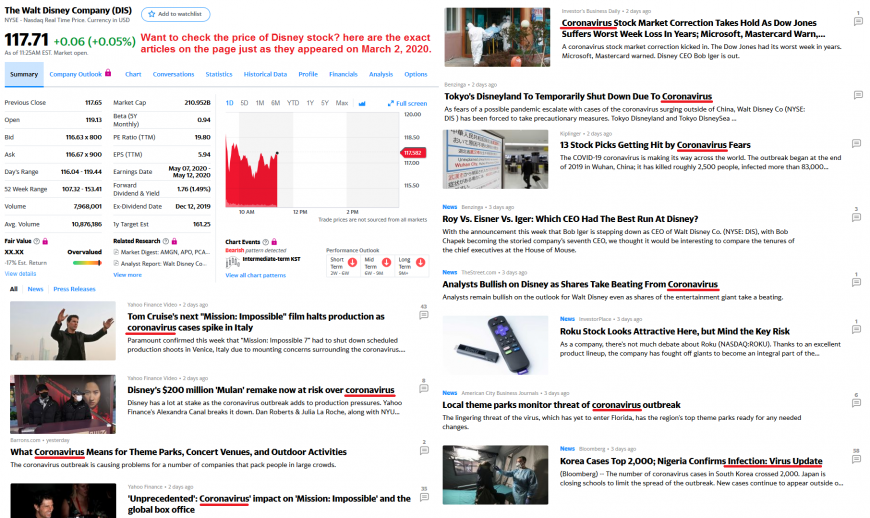Click View more under Related Research
This screenshot has width=870, height=518.
click(128, 275)
